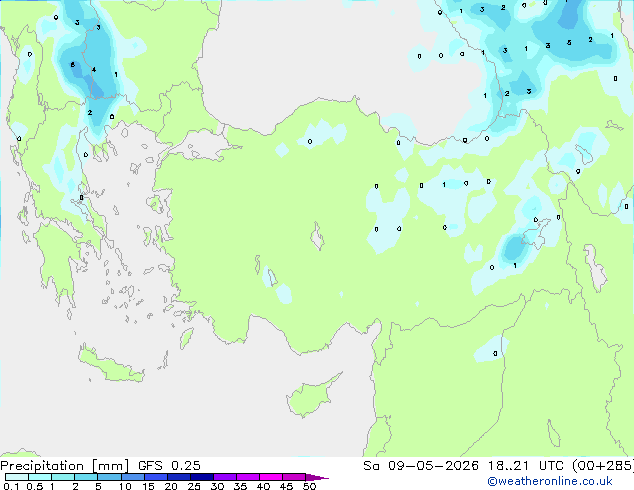This screenshot has height=490, width=634.
Task: Click the '10' legend scale label
Action: [125, 486]
